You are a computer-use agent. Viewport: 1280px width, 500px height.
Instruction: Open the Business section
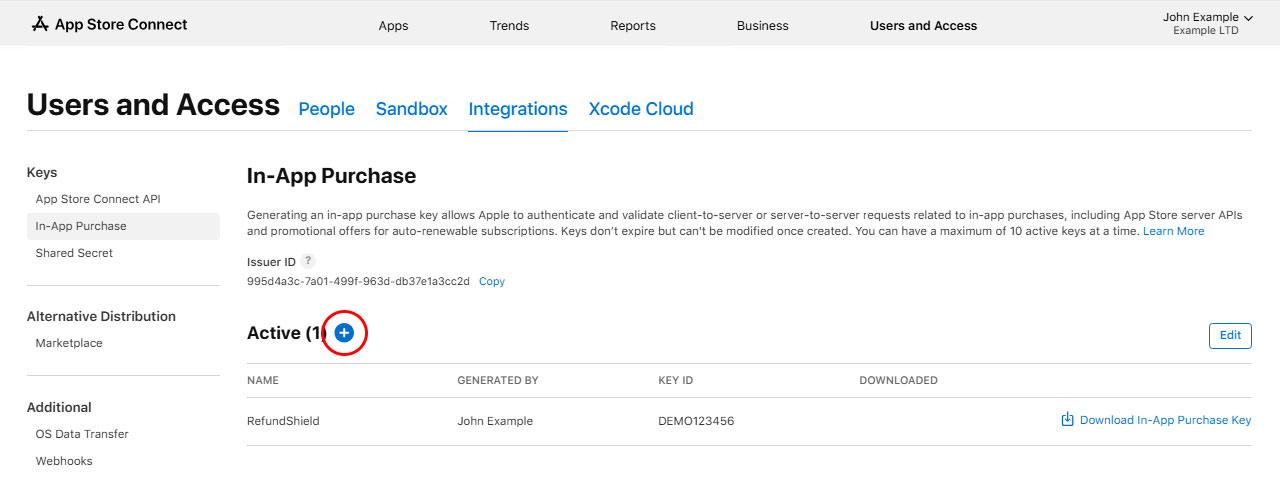(x=762, y=25)
